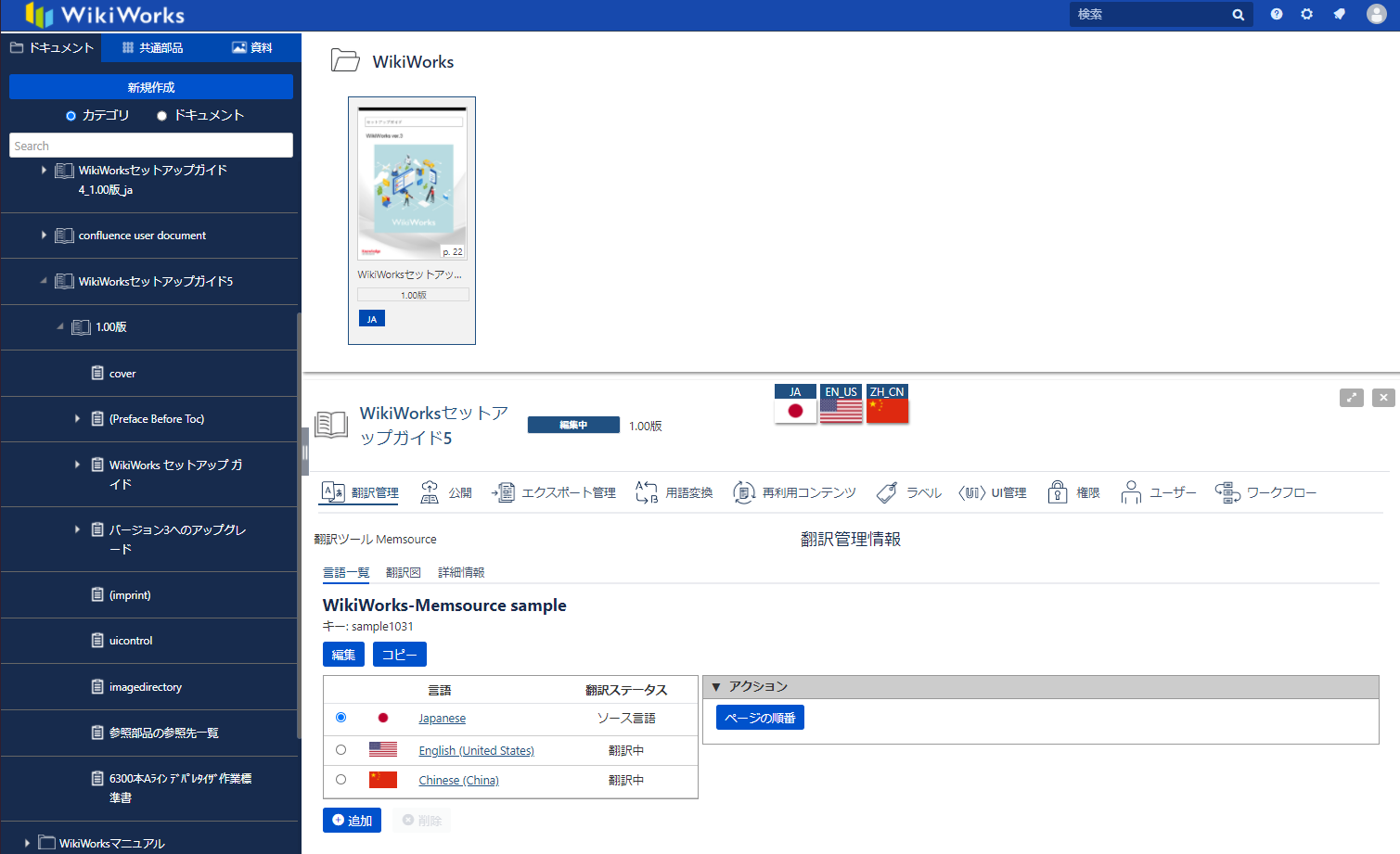Click the help question mark icon
Image resolution: width=1400 pixels, height=854 pixels.
point(1277,14)
